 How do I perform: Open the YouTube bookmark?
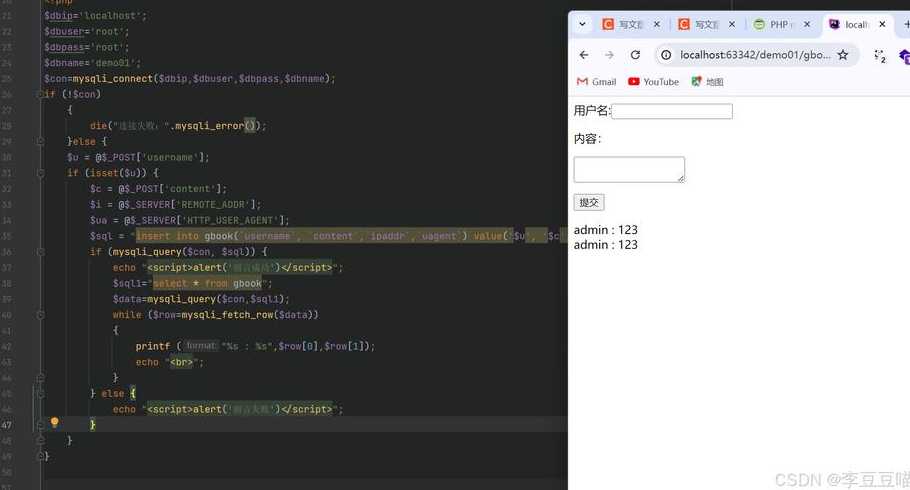coord(653,82)
